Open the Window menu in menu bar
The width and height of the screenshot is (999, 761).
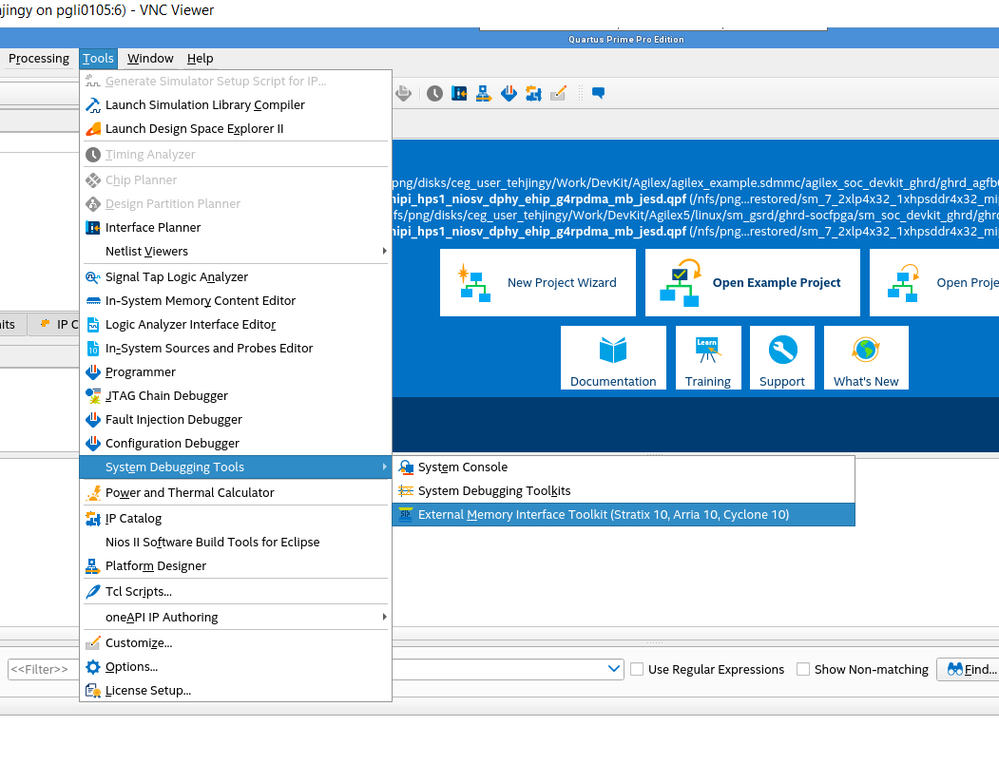(150, 58)
